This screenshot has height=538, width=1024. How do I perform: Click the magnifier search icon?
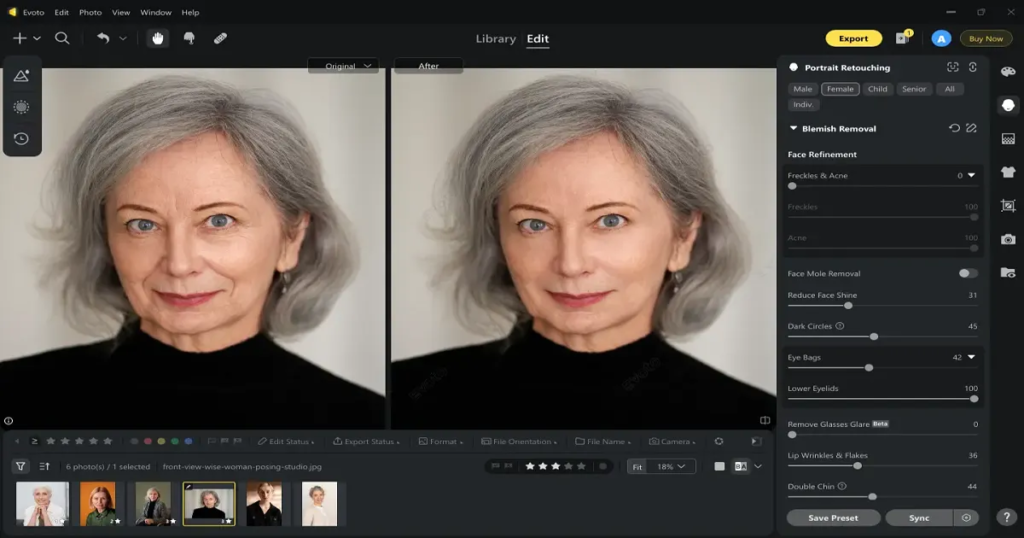(62, 38)
